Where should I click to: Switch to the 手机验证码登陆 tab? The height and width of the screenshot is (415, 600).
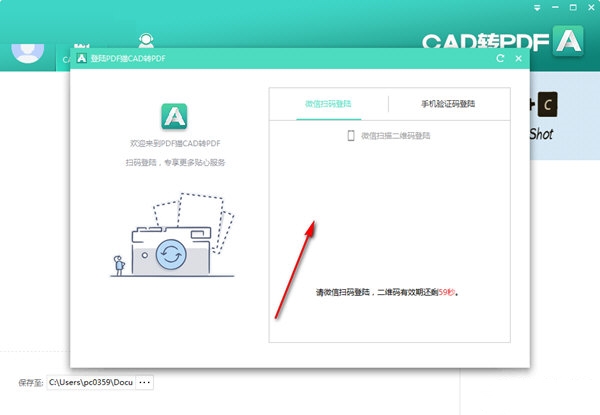tap(448, 104)
